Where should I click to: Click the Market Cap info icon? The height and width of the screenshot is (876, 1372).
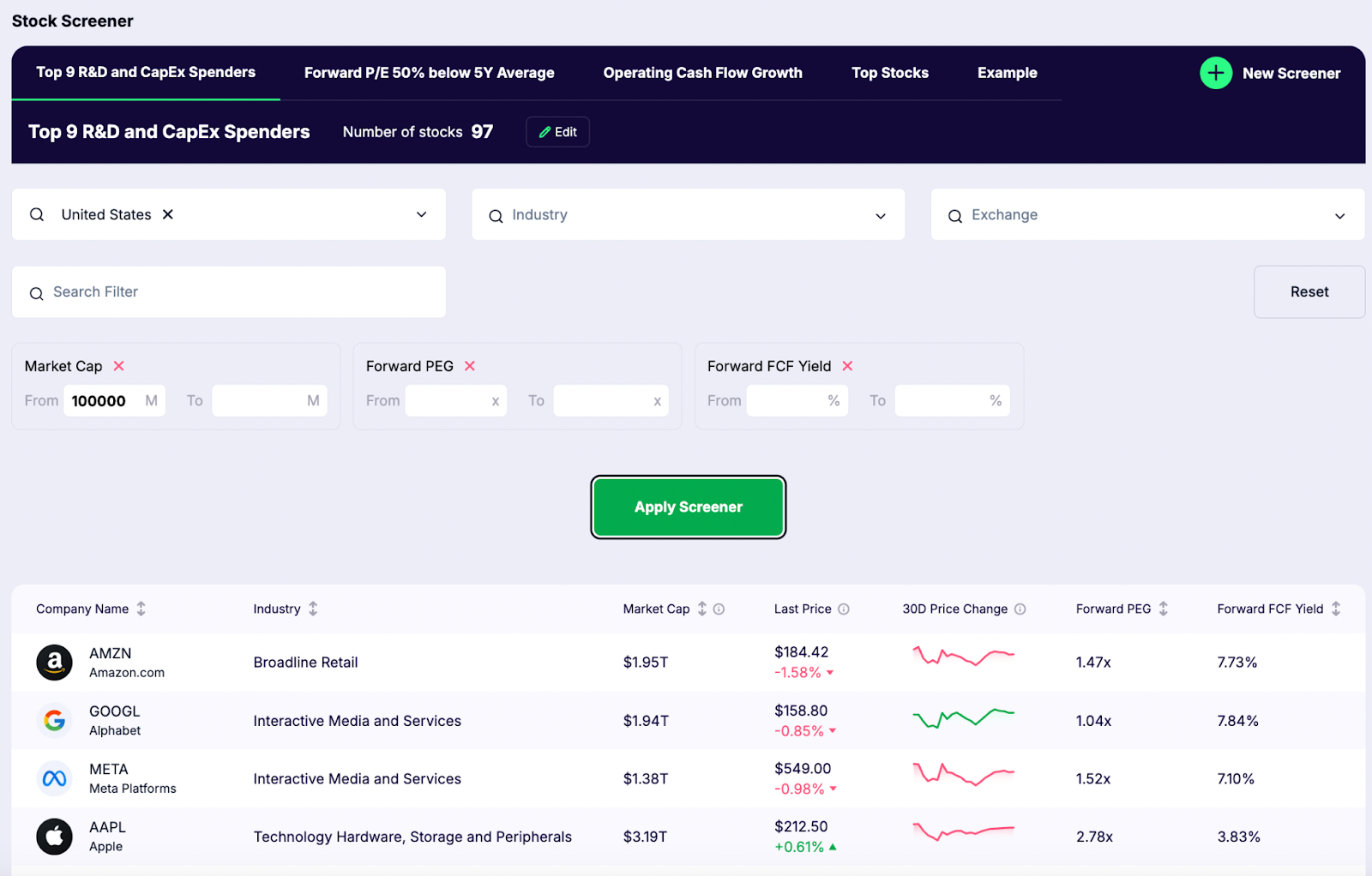click(719, 609)
